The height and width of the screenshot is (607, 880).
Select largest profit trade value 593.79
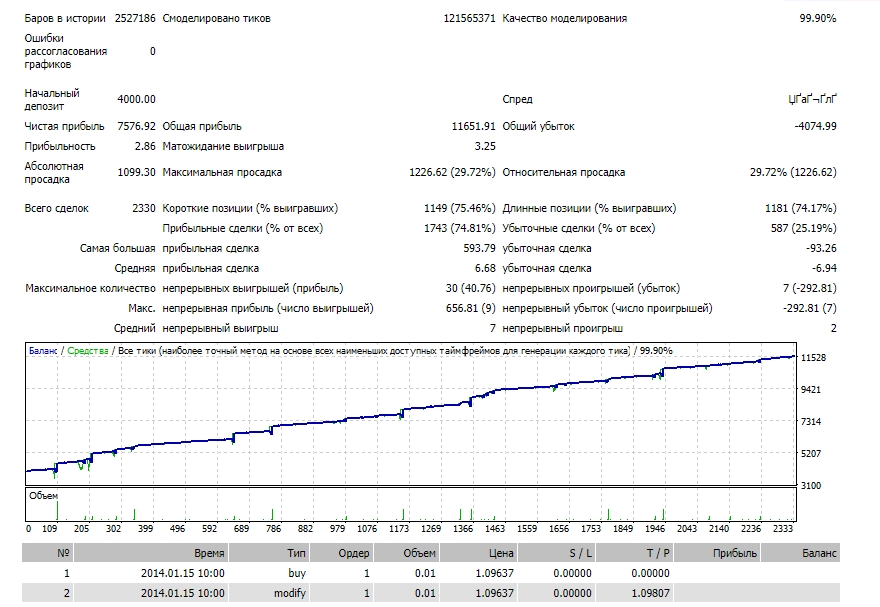[x=479, y=248]
